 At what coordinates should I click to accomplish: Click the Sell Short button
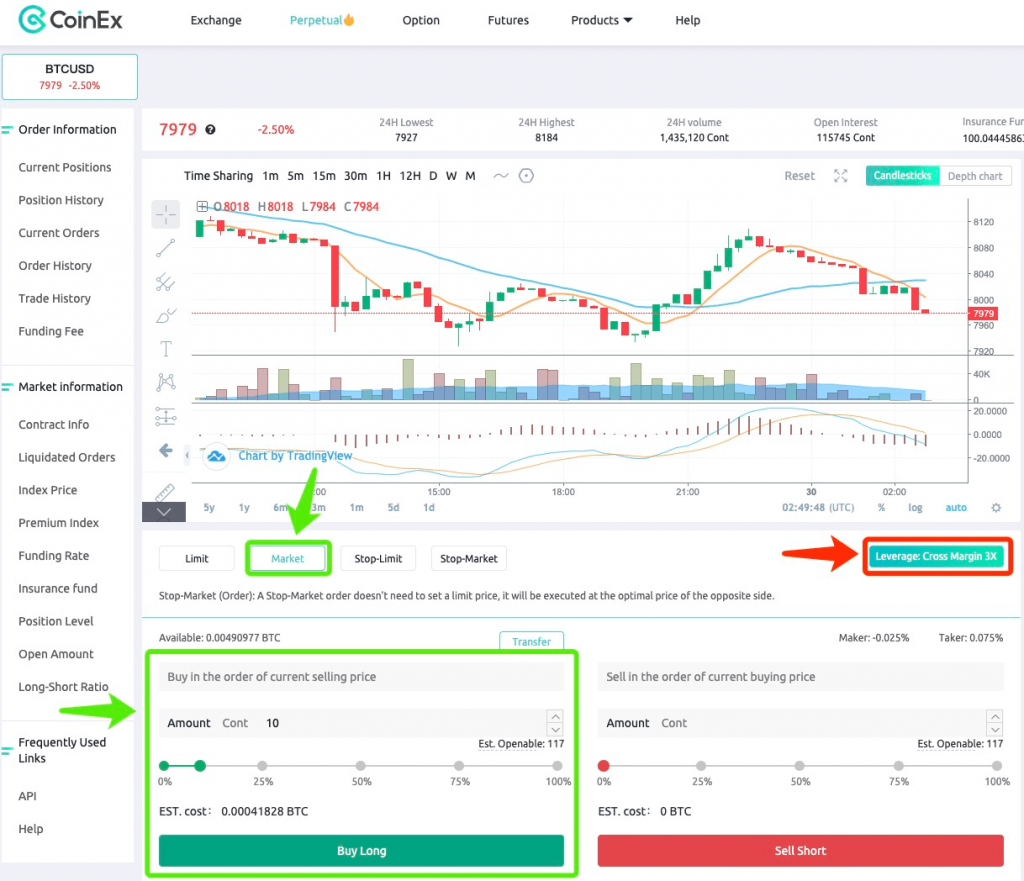click(x=801, y=850)
